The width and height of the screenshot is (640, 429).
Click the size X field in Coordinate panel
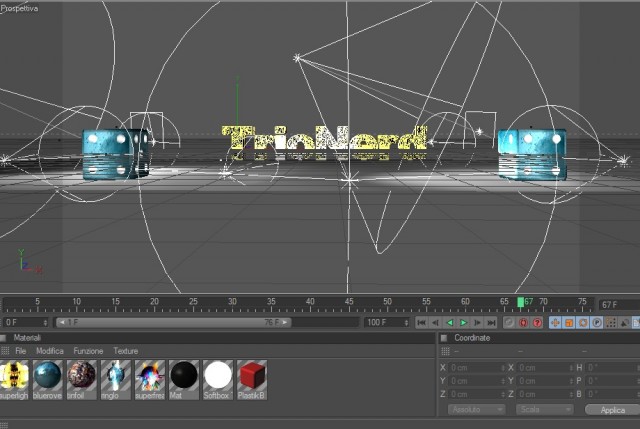(x=545, y=368)
